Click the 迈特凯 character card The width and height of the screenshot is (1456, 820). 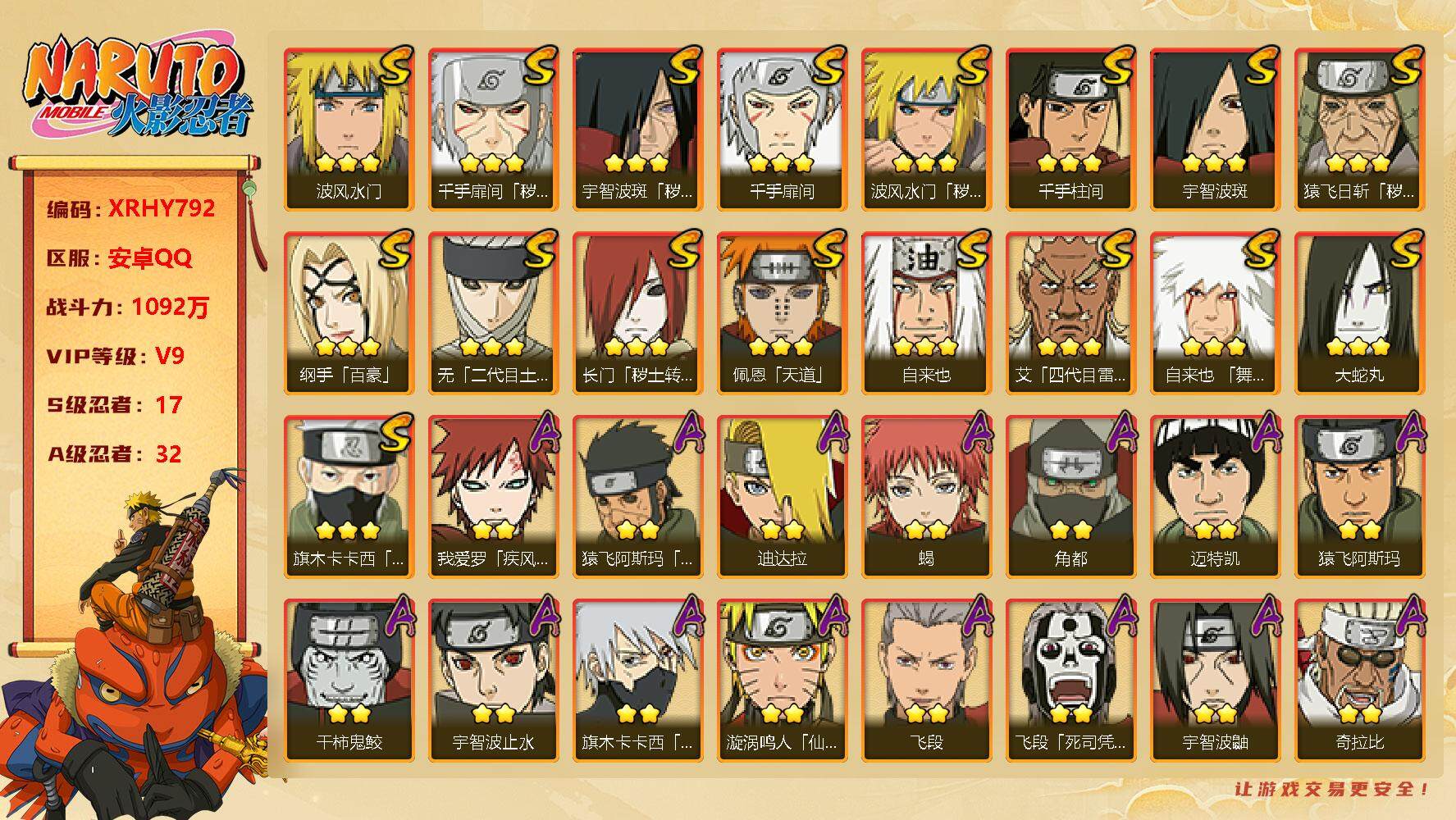[1215, 496]
